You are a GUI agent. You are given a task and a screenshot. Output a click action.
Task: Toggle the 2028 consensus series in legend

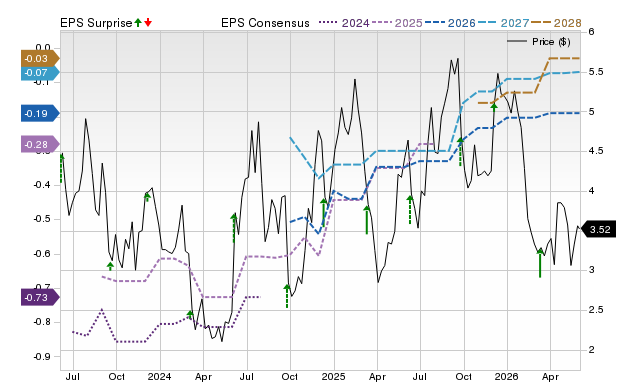click(556, 23)
